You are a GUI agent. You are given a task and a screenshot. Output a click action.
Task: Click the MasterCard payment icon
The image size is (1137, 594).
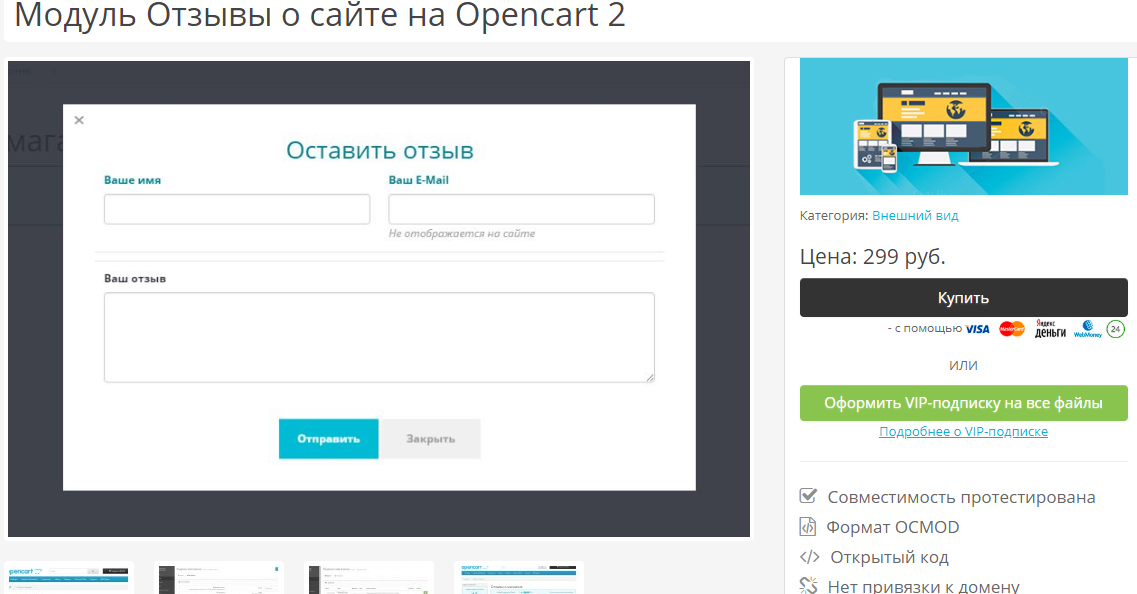point(1012,329)
